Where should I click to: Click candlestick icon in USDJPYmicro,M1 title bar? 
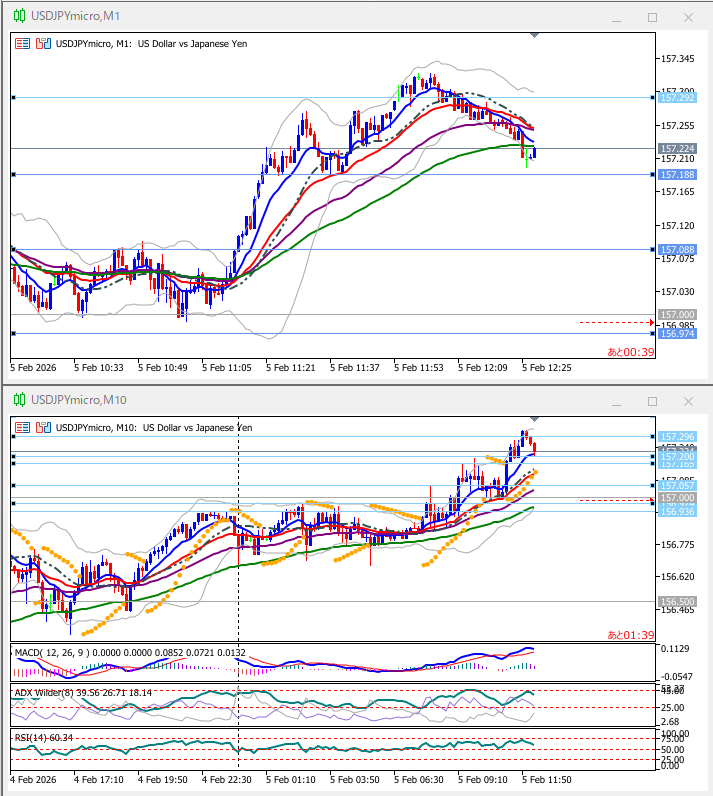pos(19,17)
